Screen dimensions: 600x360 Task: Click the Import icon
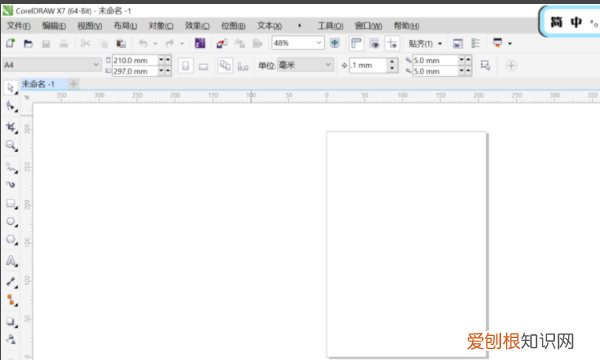(222, 44)
